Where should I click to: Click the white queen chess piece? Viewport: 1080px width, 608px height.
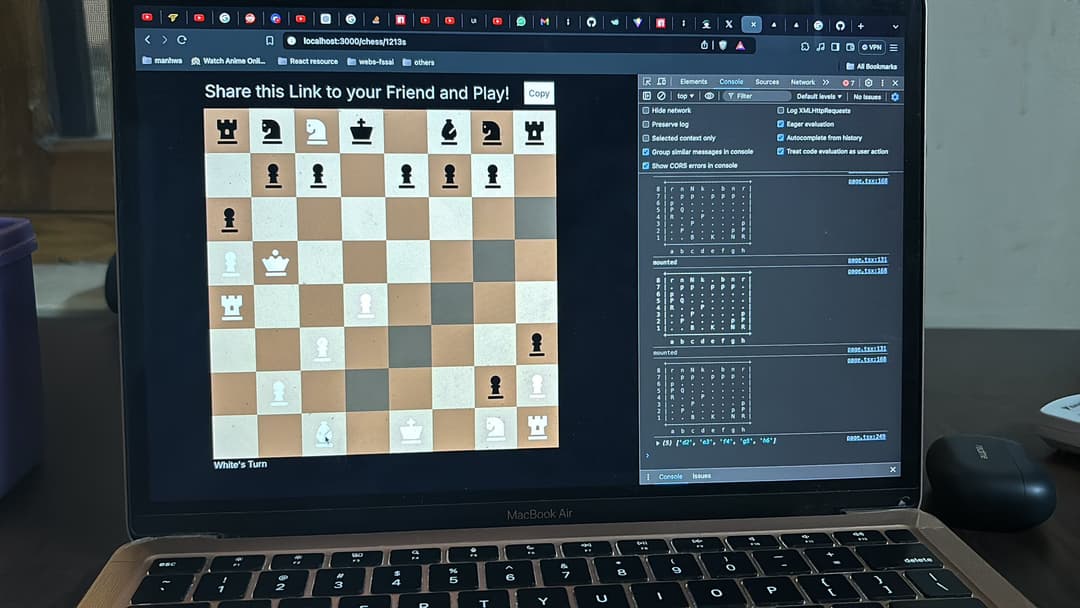click(x=274, y=263)
